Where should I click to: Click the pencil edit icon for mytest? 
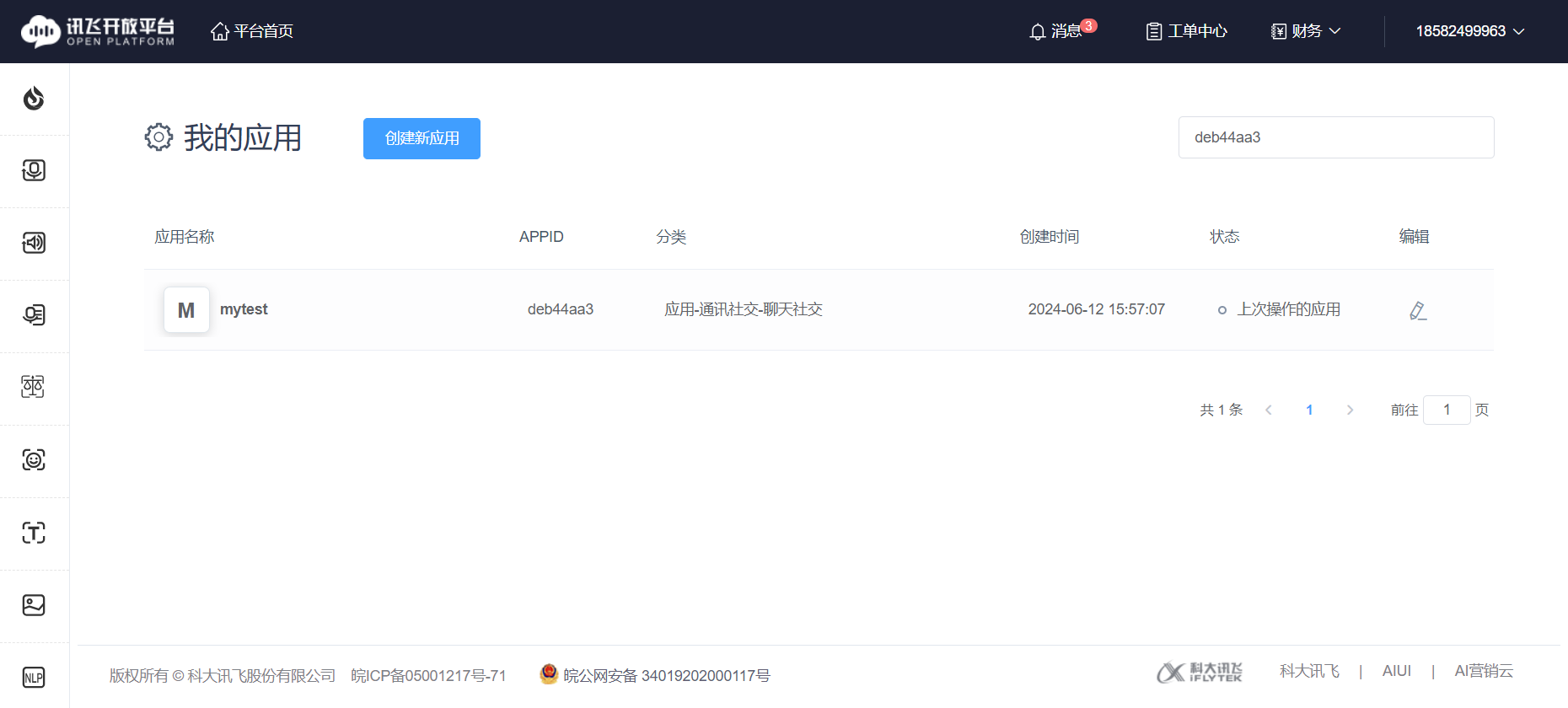(1418, 311)
